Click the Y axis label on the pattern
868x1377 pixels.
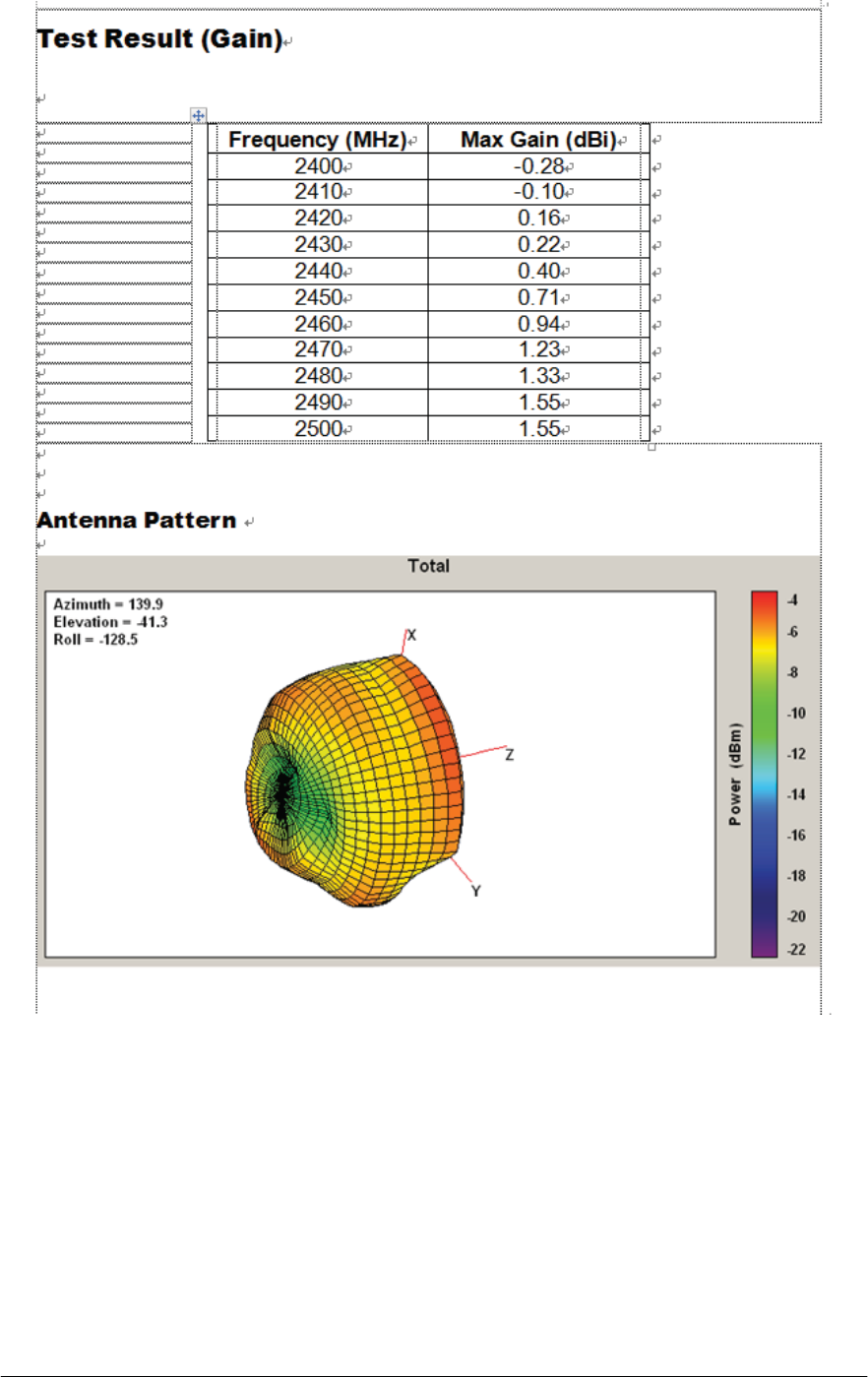(x=476, y=891)
